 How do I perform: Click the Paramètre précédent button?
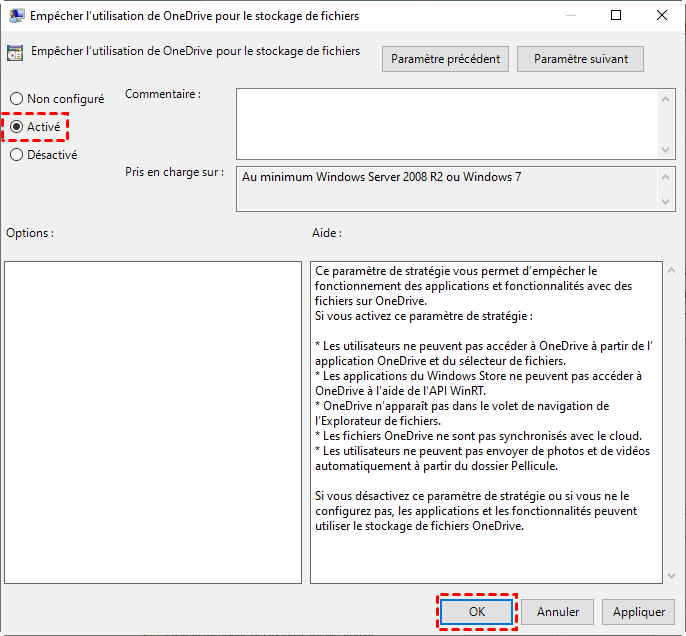(445, 59)
